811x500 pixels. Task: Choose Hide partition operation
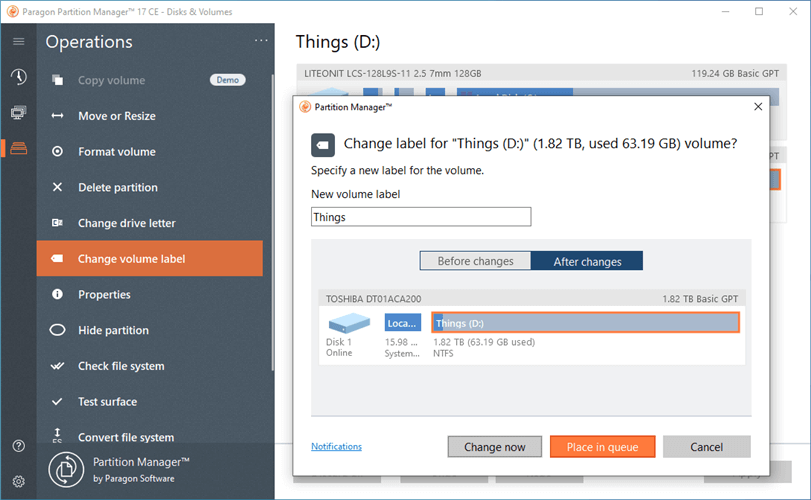[150, 330]
